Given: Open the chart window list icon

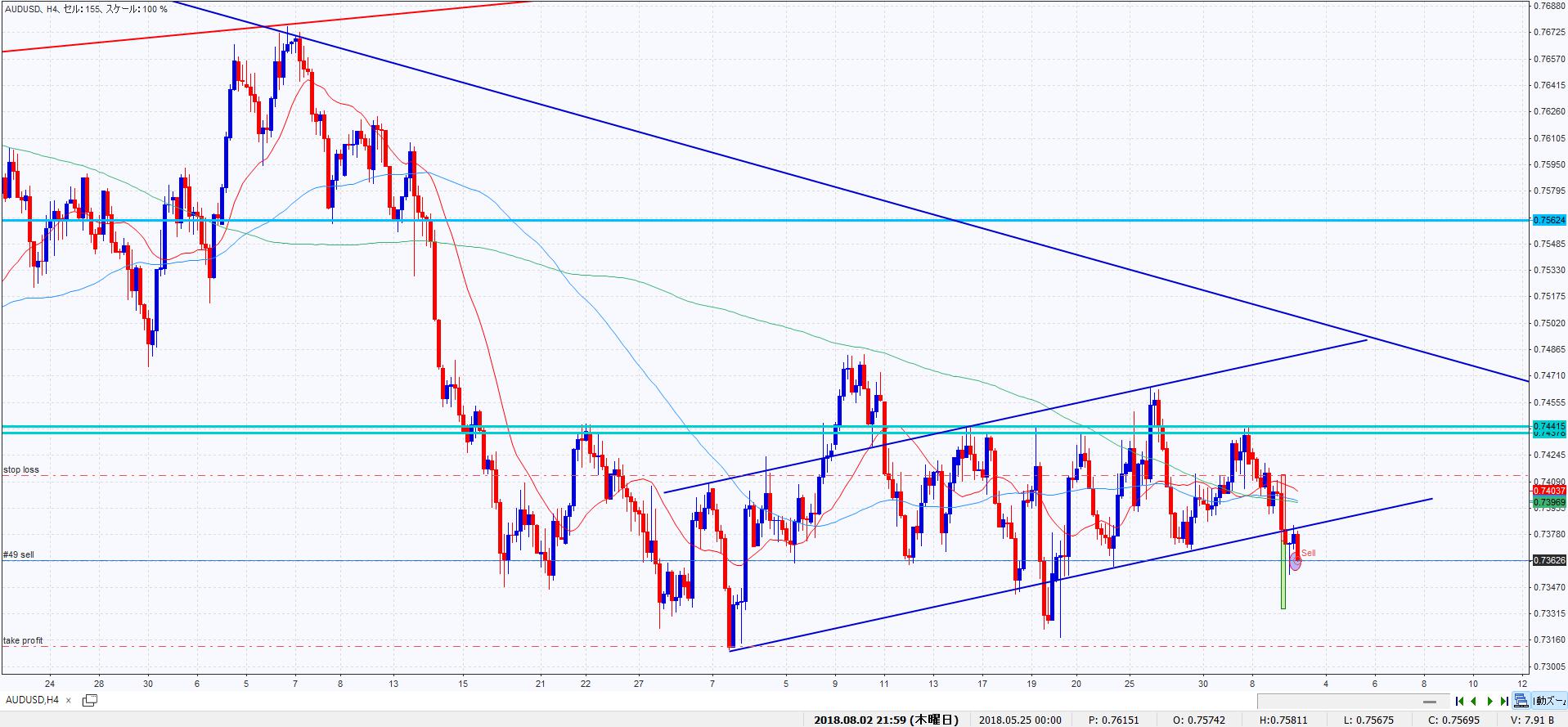Looking at the screenshot, I should pos(90,700).
